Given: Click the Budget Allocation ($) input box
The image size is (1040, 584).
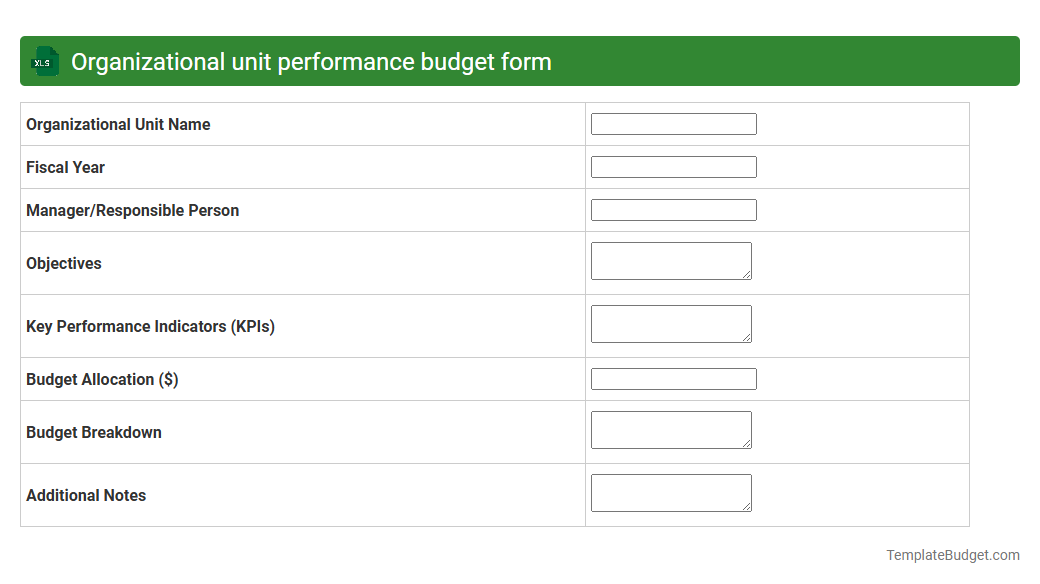Looking at the screenshot, I should 673,378.
